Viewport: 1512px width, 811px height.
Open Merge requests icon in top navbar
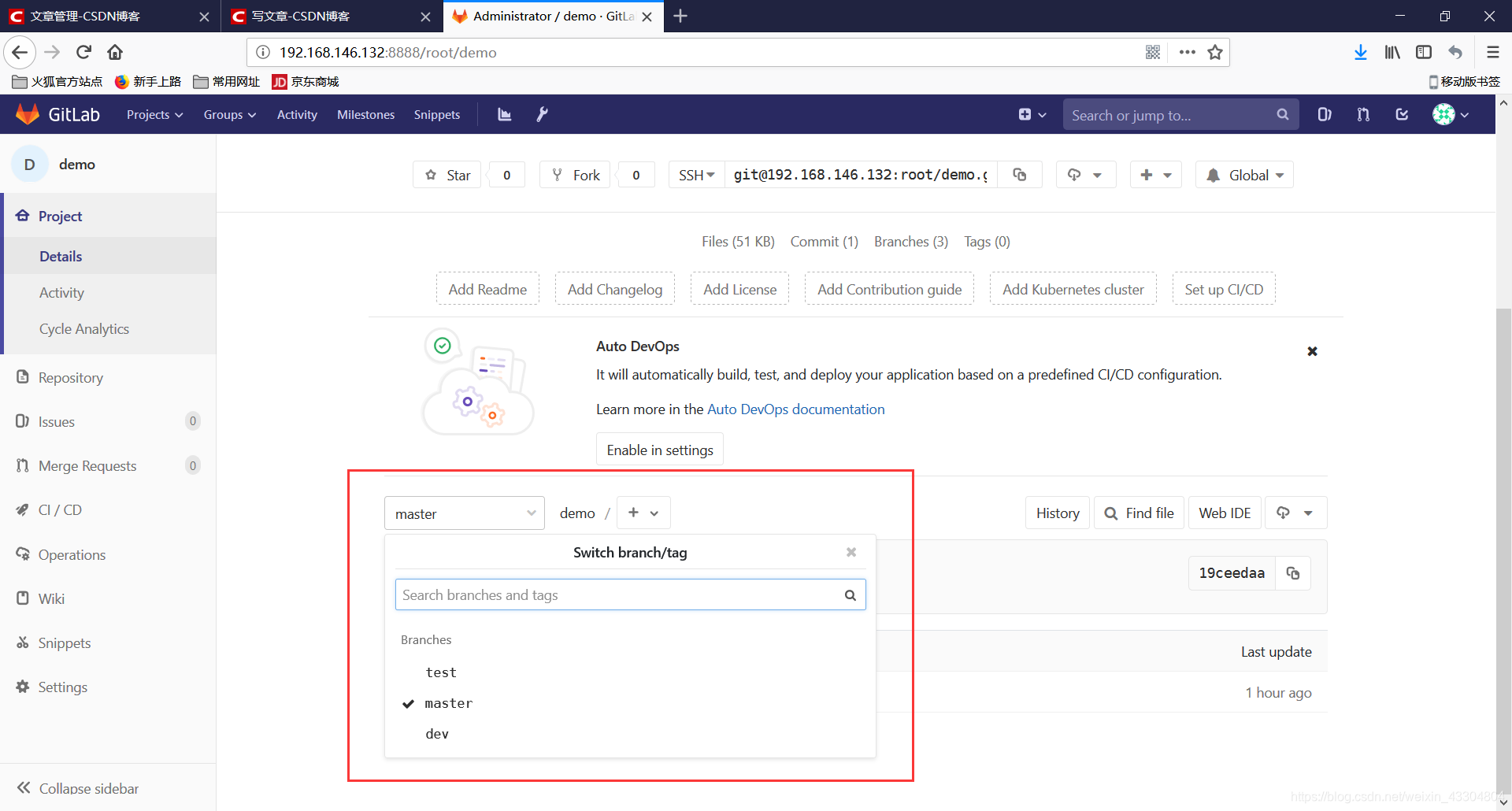click(x=1363, y=115)
